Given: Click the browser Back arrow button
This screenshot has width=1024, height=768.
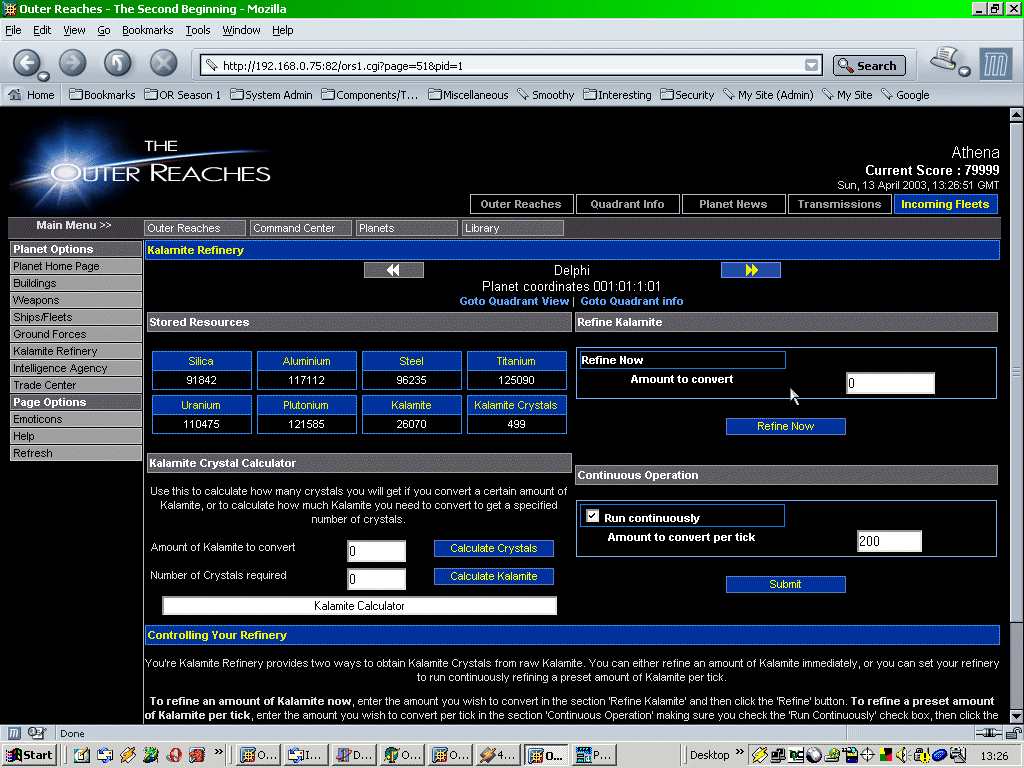Looking at the screenshot, I should 26,63.
